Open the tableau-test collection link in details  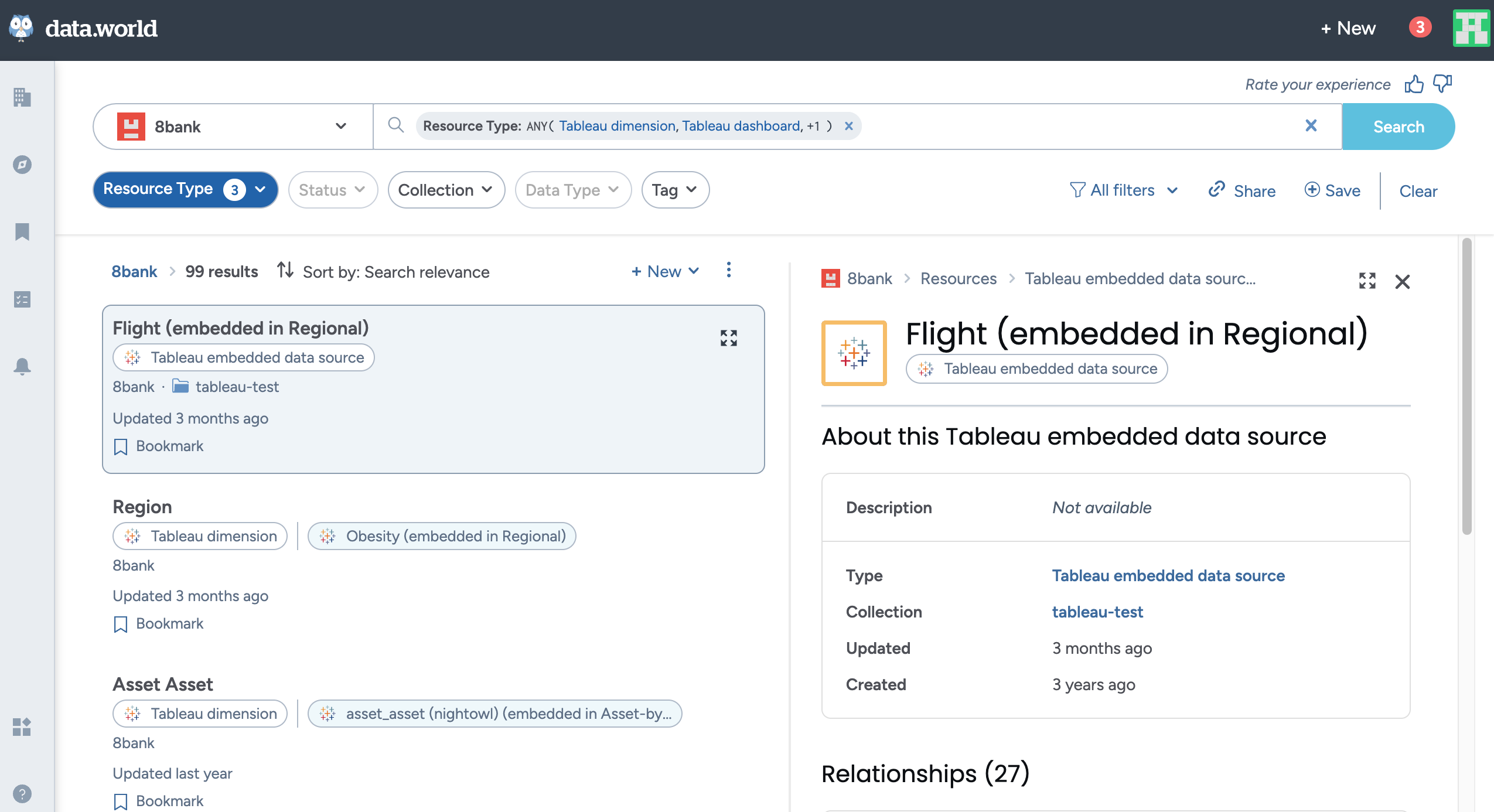[1097, 612]
